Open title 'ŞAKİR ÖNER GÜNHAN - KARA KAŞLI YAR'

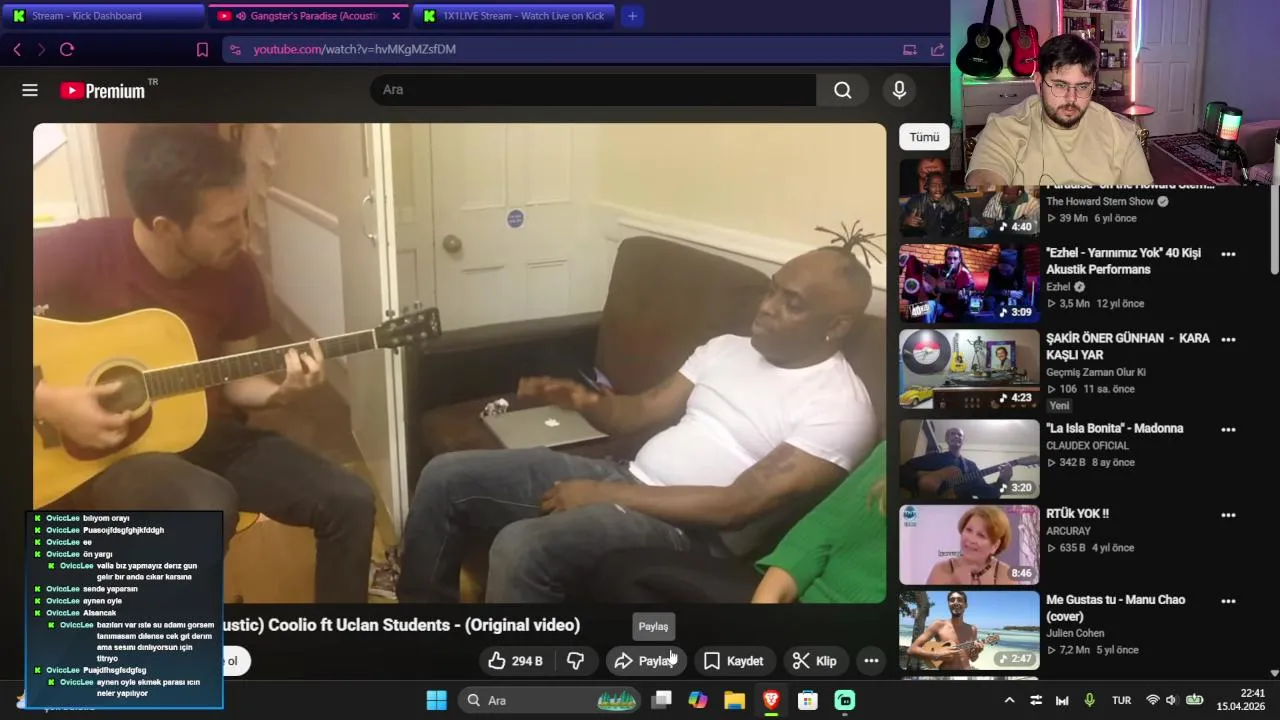(1128, 347)
